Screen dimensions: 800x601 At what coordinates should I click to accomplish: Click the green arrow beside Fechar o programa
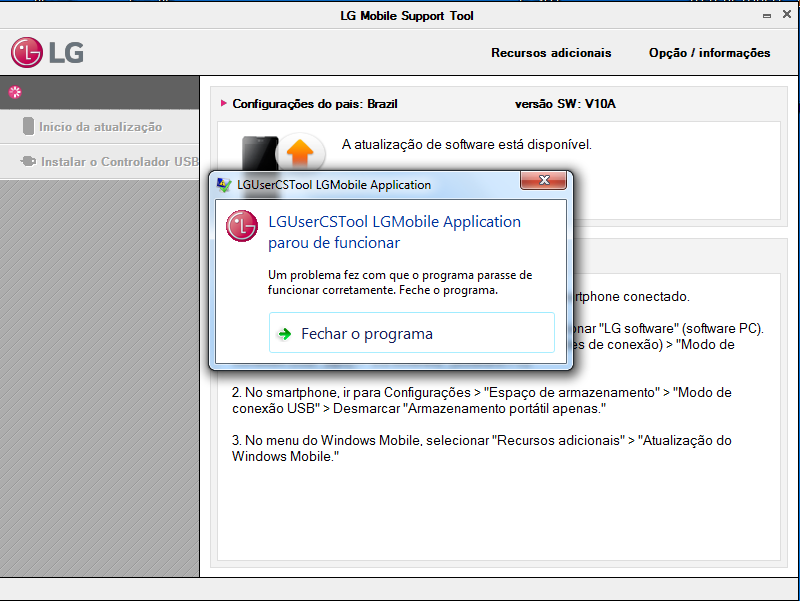pyautogui.click(x=285, y=334)
